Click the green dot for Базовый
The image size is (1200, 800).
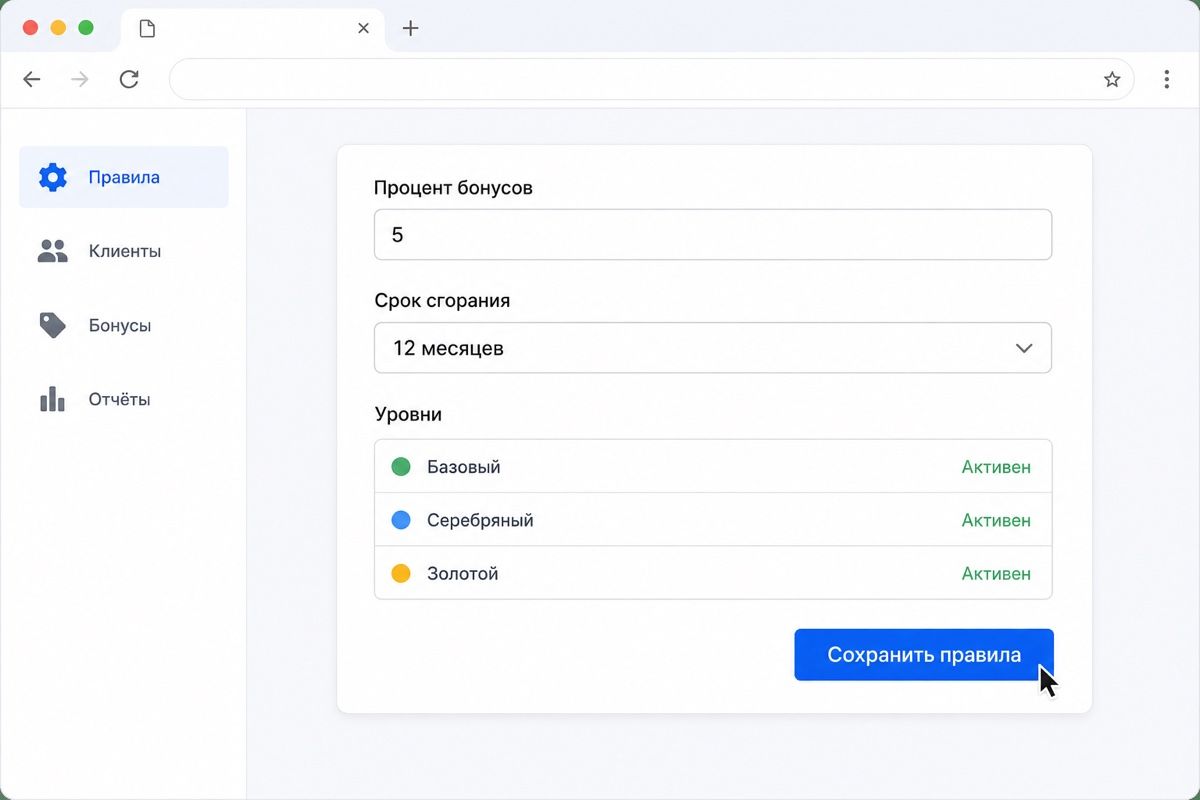point(401,467)
